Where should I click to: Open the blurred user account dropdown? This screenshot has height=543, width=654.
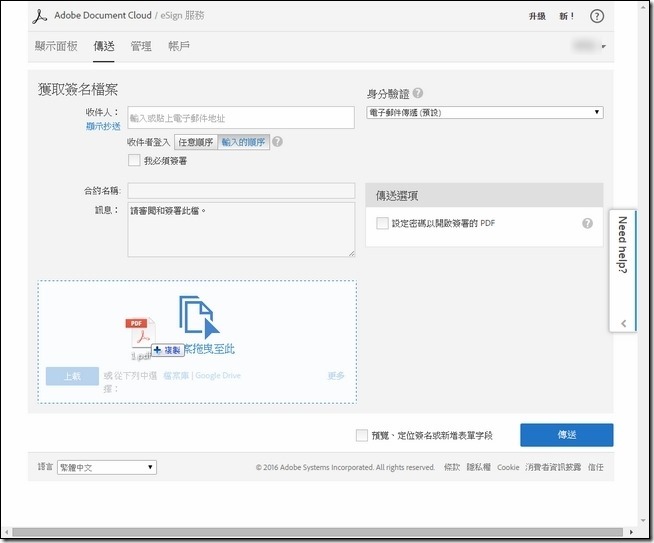(589, 46)
